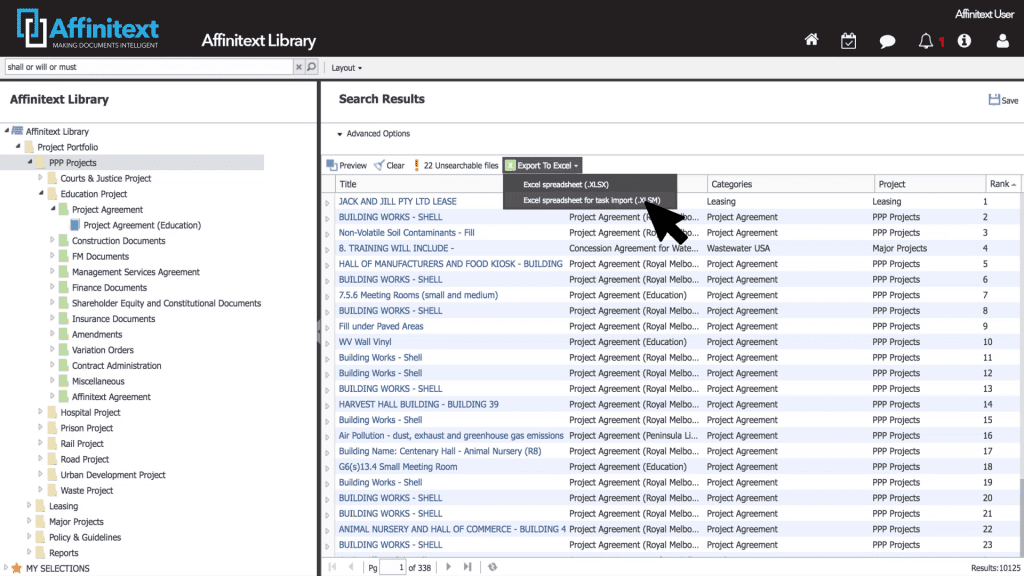
Task: Select Rail Project folder
Action: point(82,444)
